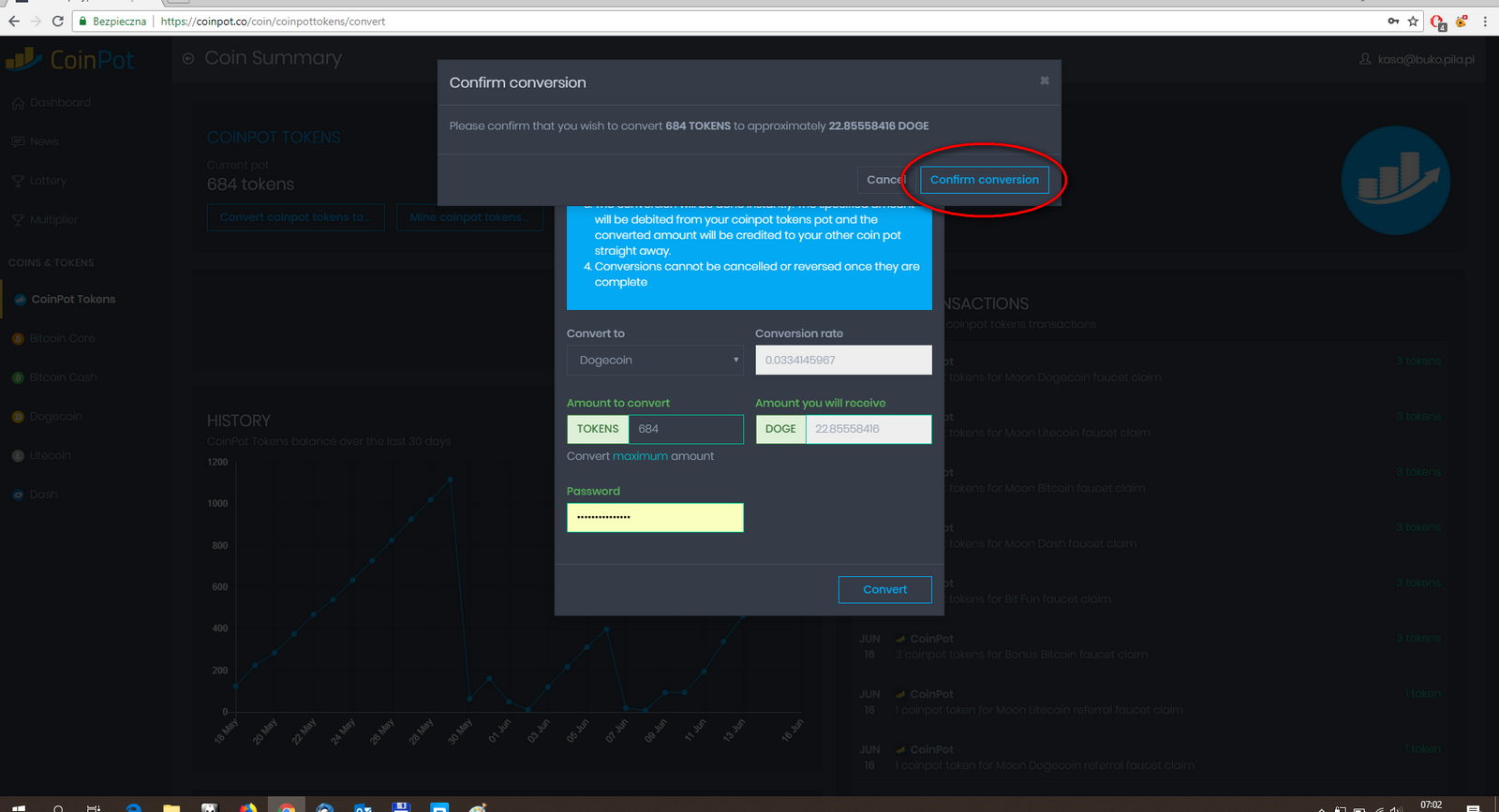Bookmark this page with the star icon
This screenshot has width=1499, height=812.
click(x=1413, y=21)
